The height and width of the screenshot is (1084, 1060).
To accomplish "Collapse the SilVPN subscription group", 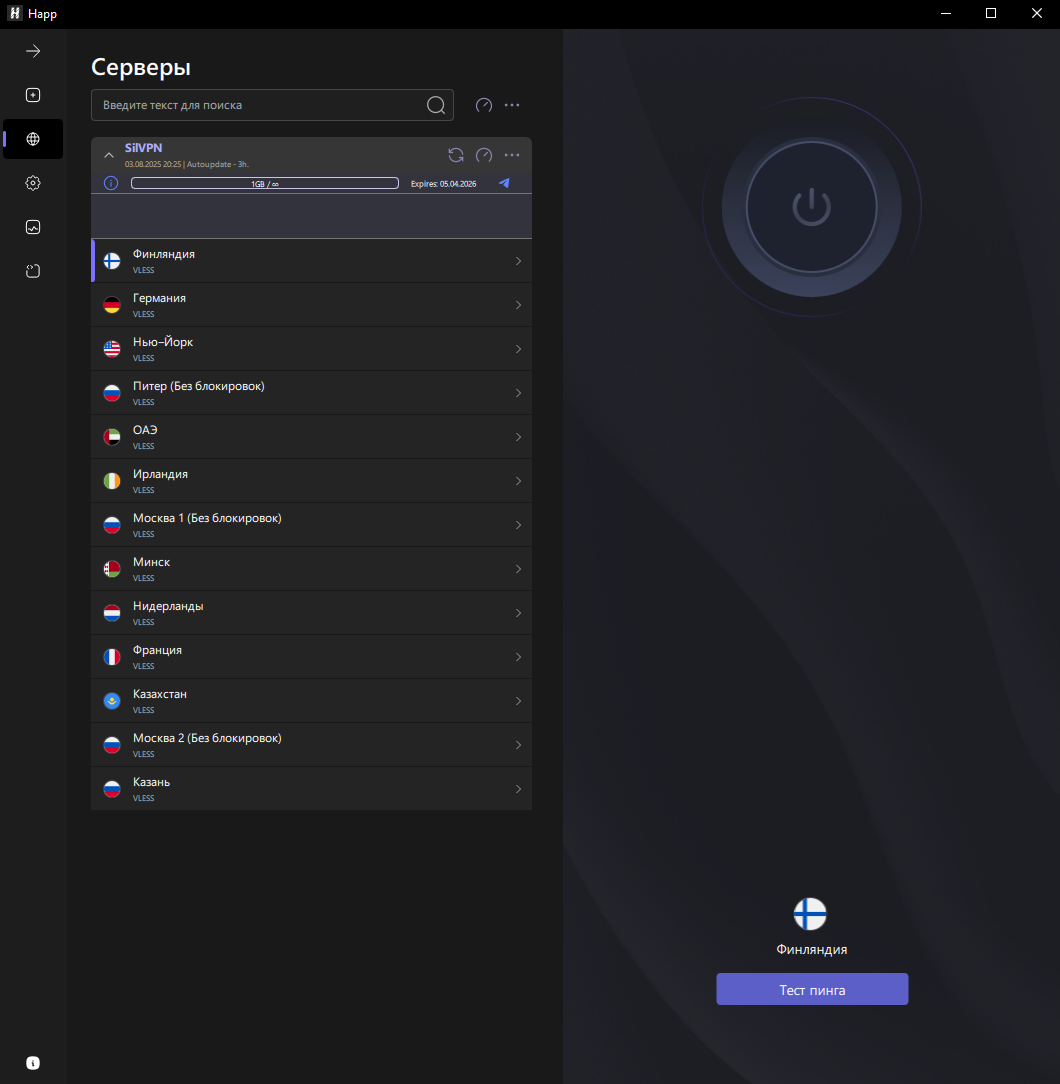I will (x=110, y=155).
